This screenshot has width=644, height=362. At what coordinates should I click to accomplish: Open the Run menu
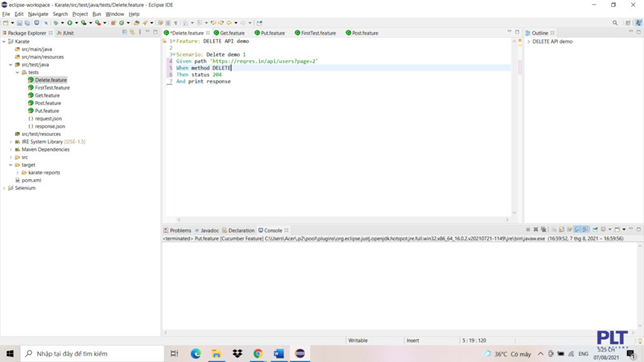(x=97, y=14)
